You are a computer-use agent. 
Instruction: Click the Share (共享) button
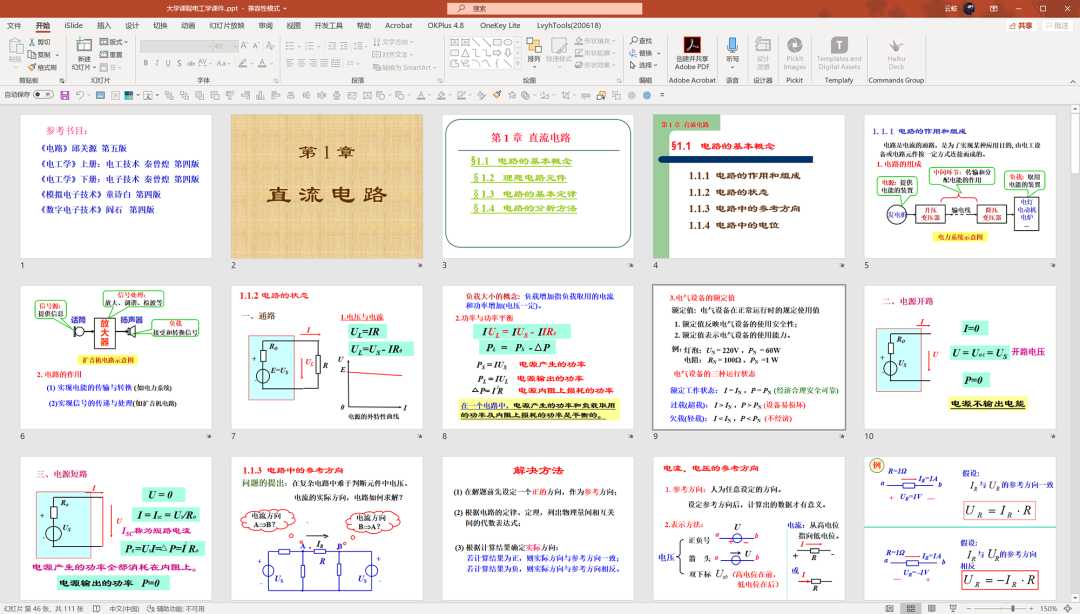[1021, 25]
